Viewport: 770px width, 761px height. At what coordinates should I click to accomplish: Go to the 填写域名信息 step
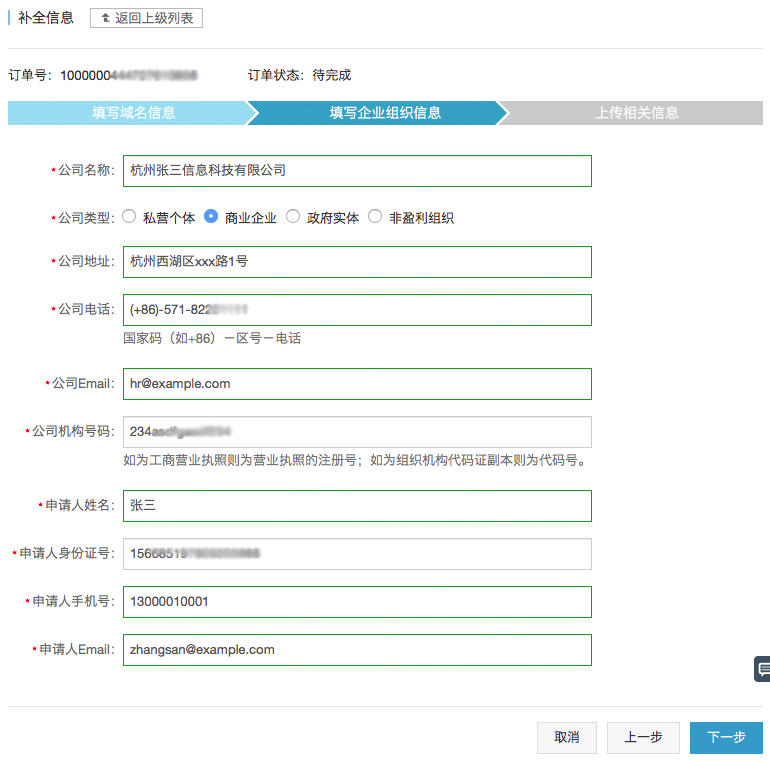pos(133,113)
